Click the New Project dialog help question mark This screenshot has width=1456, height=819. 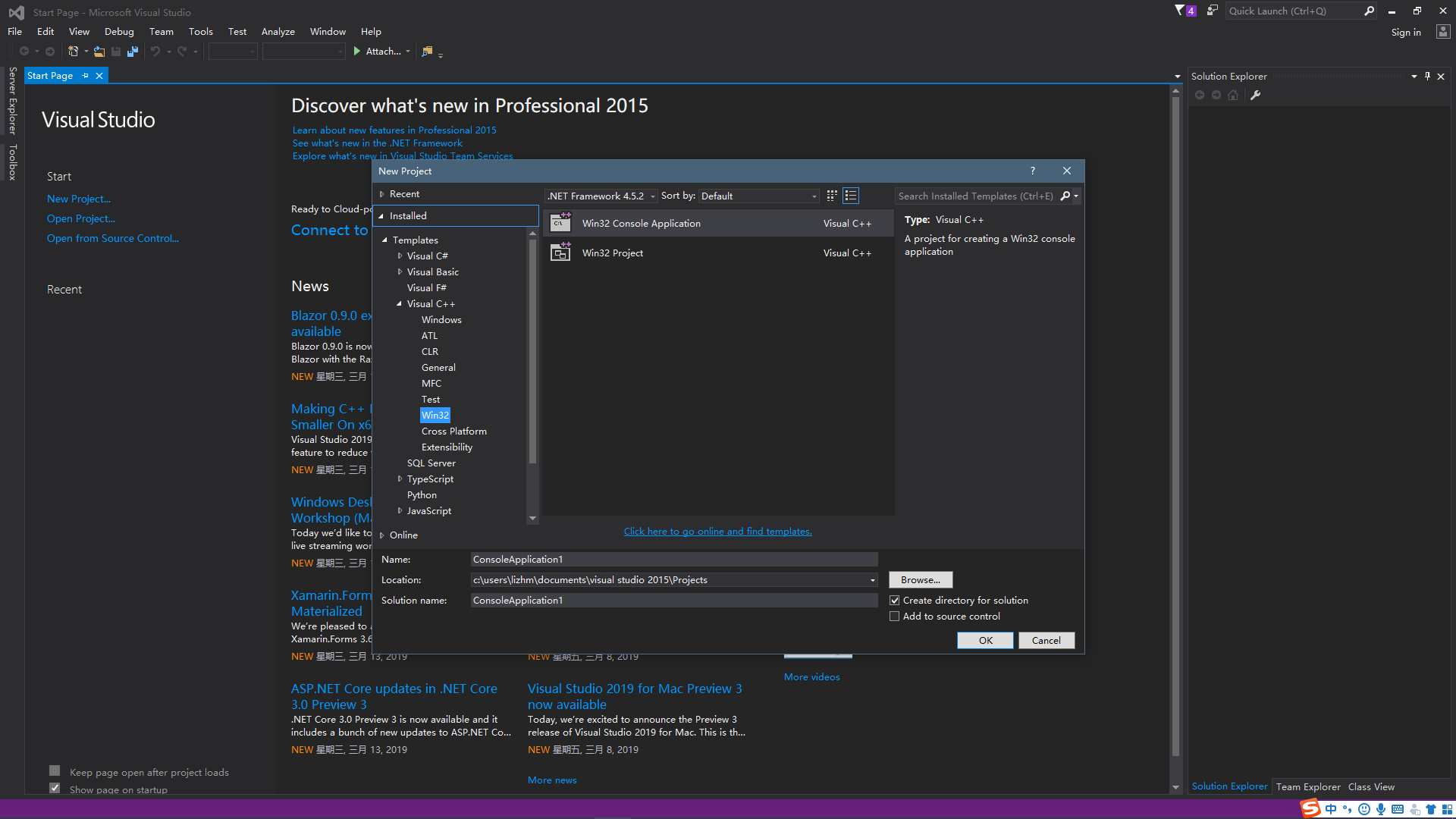[x=1032, y=171]
